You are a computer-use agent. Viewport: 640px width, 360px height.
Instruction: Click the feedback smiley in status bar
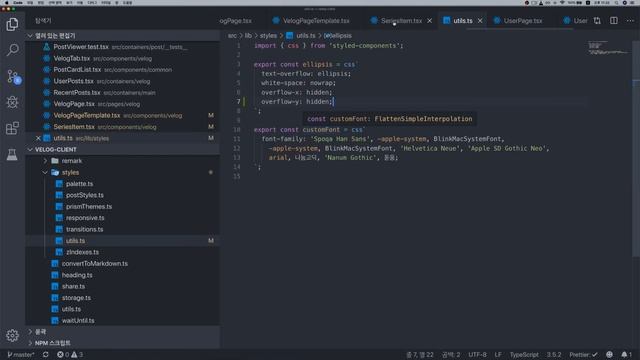(x=609, y=354)
